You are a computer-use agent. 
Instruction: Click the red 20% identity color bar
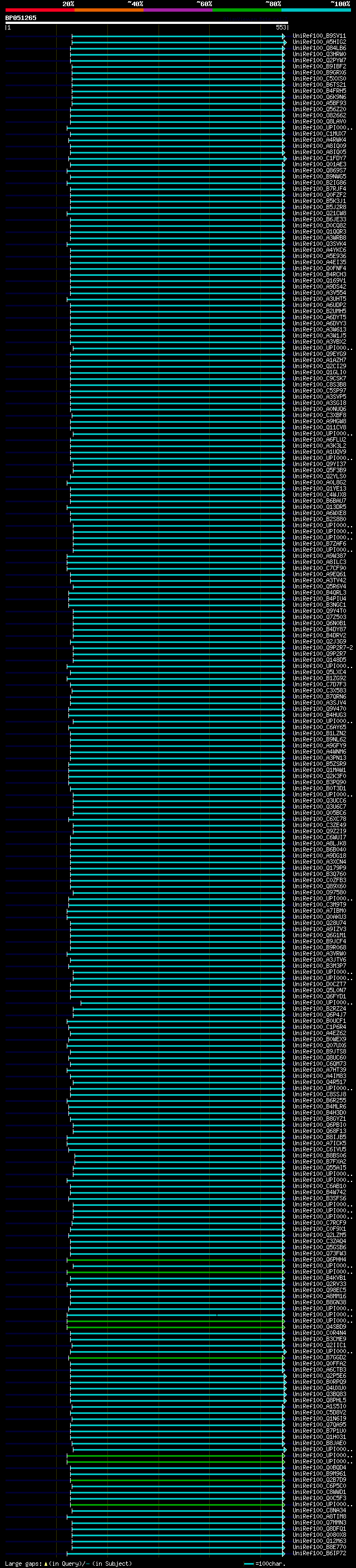coord(39,10)
